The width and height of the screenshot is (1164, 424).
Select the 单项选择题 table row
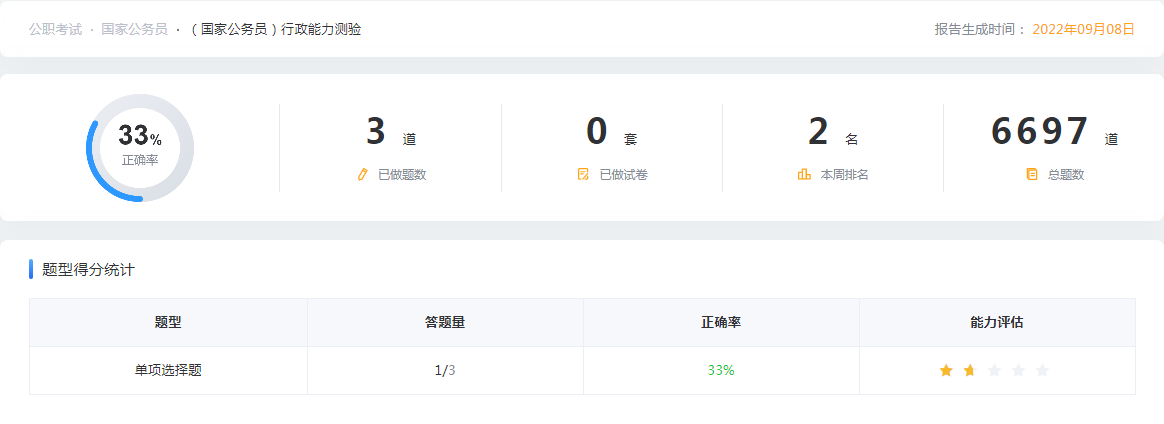[168, 370]
